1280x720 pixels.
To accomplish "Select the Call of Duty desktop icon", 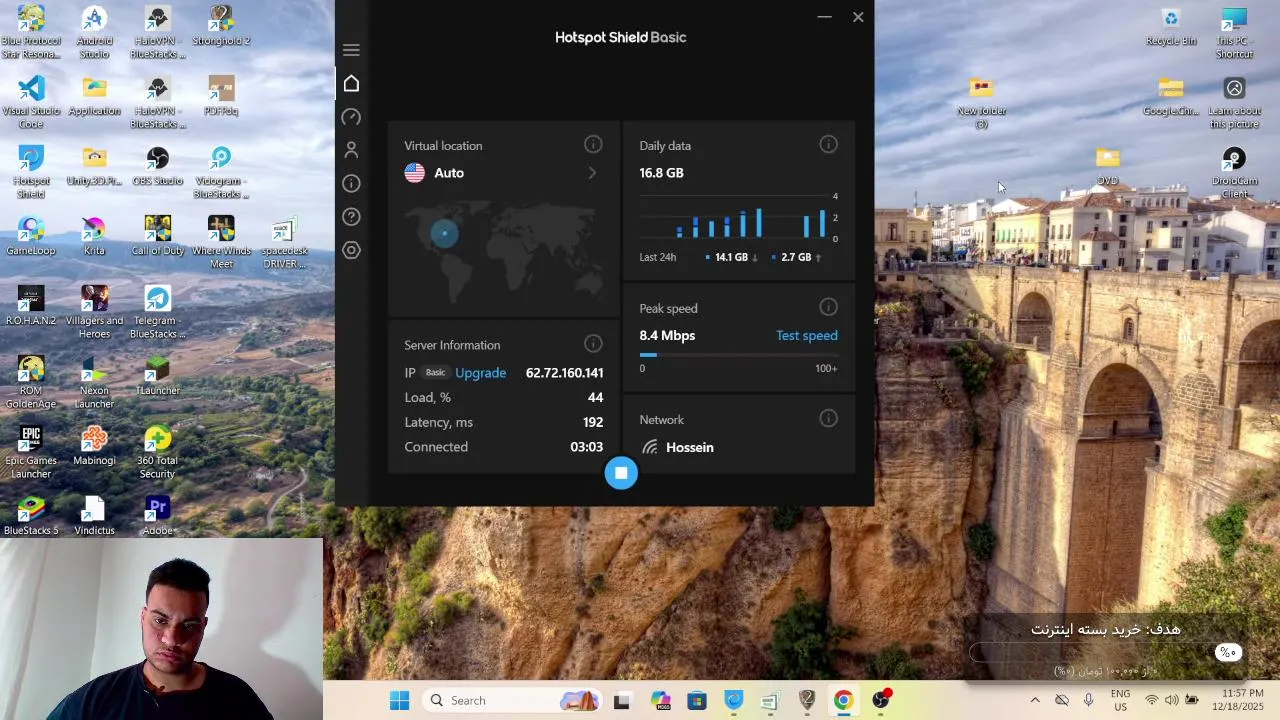I will (x=158, y=237).
